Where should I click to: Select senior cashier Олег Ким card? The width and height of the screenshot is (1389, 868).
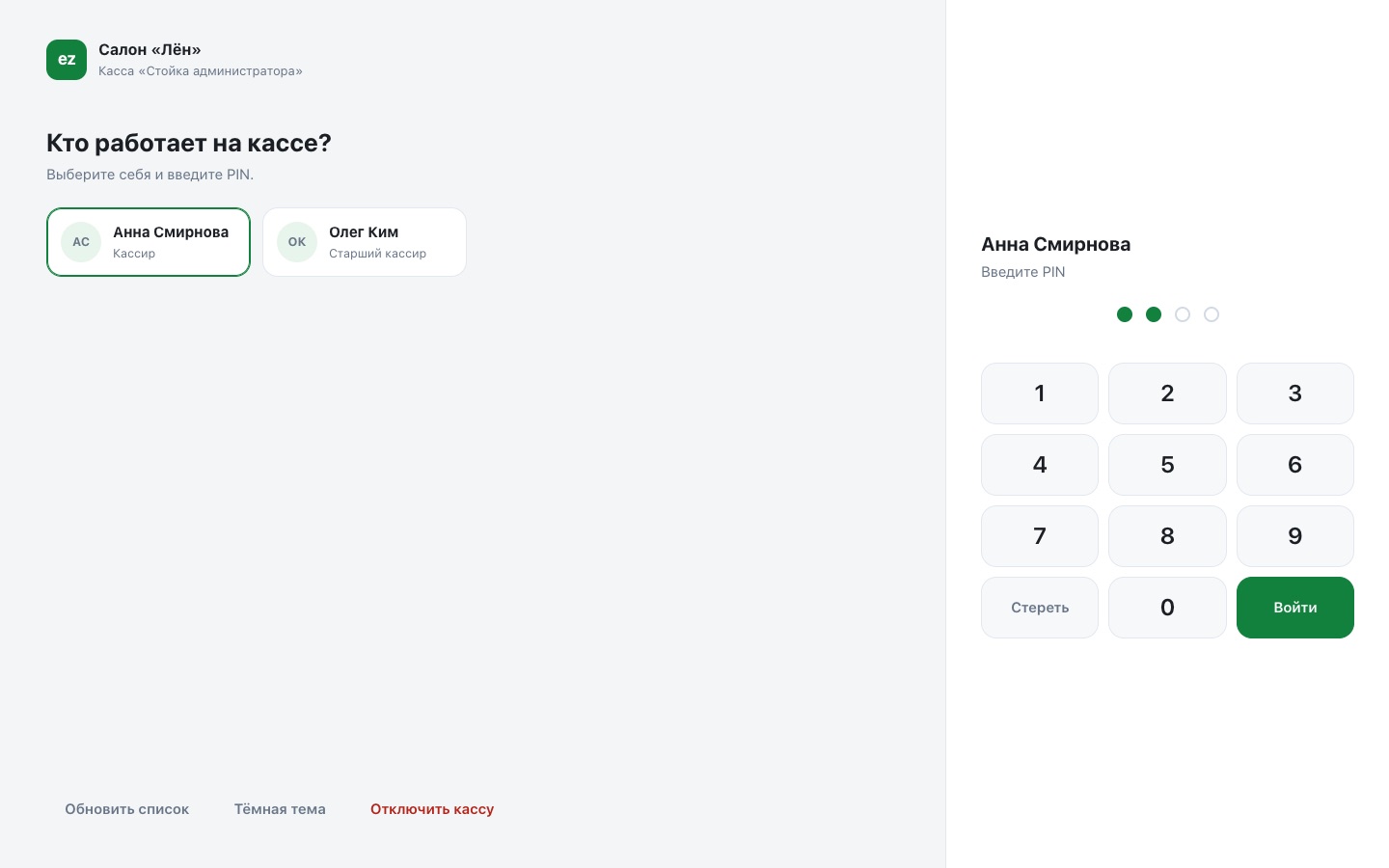(x=365, y=242)
